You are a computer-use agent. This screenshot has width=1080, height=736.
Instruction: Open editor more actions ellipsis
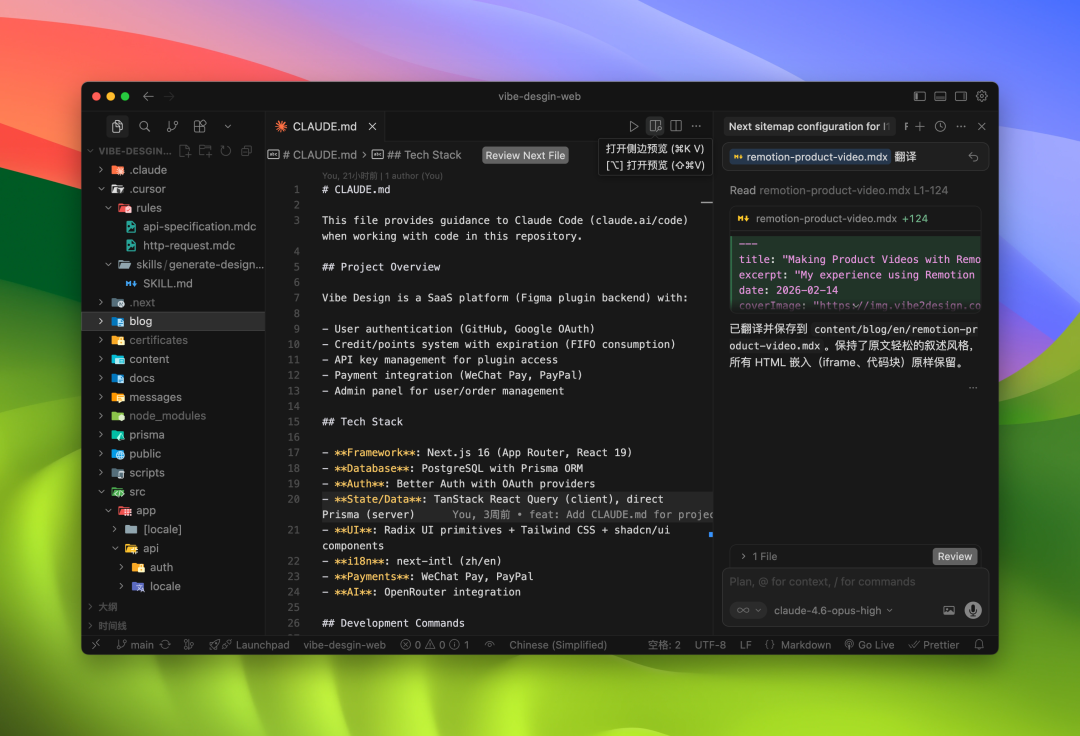point(697,126)
